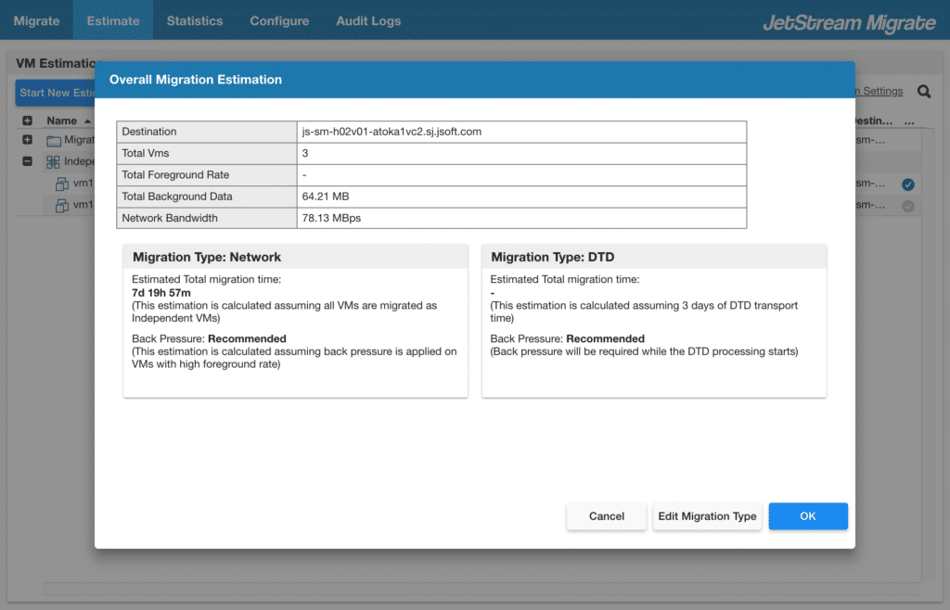Expand the Migrat... folder row
Viewport: 950px width, 610px height.
point(27,140)
